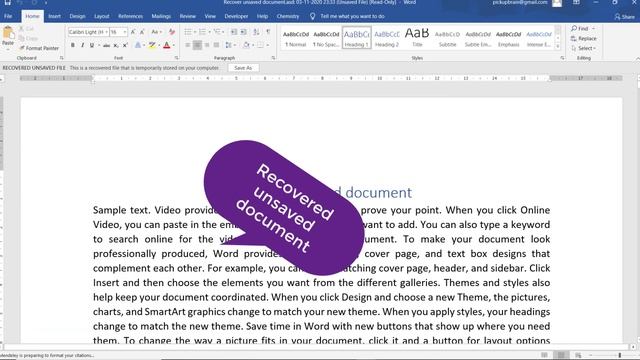Viewport: 640px width, 360px height.
Task: Open the Change Case Aa dropdown
Action: pyautogui.click(x=156, y=32)
